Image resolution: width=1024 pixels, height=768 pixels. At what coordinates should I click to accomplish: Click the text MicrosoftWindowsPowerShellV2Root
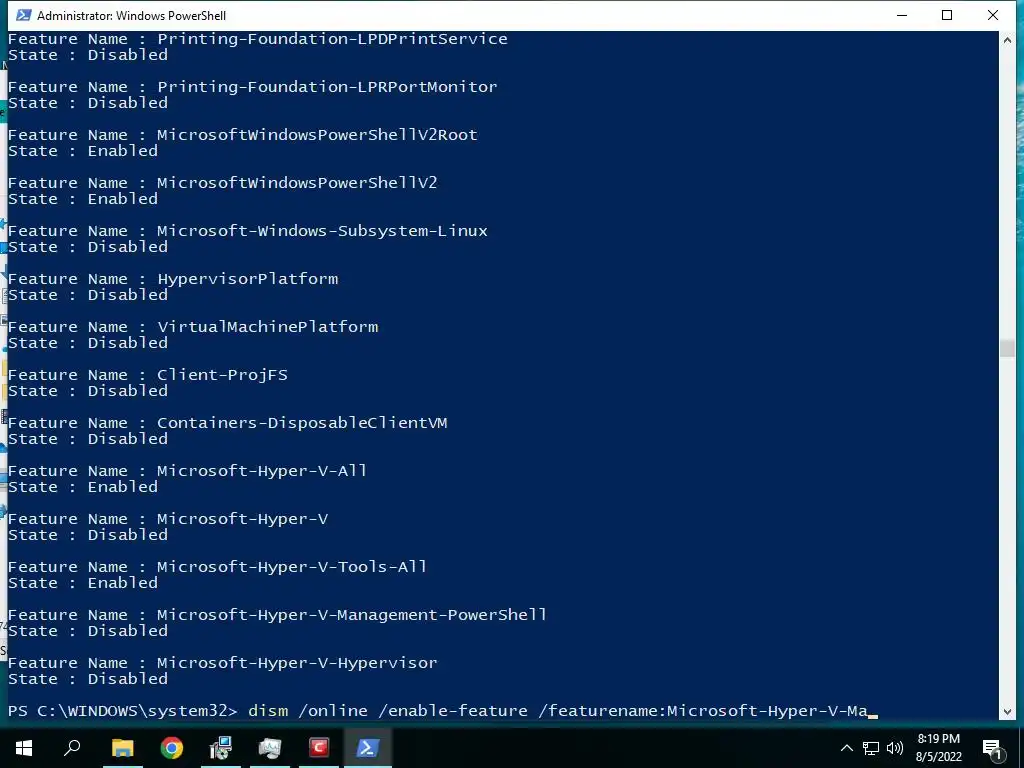(317, 135)
